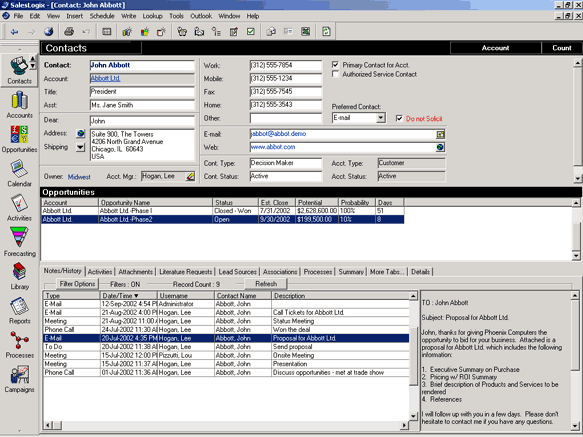
Task: Open the File menu
Action: (x=18, y=16)
